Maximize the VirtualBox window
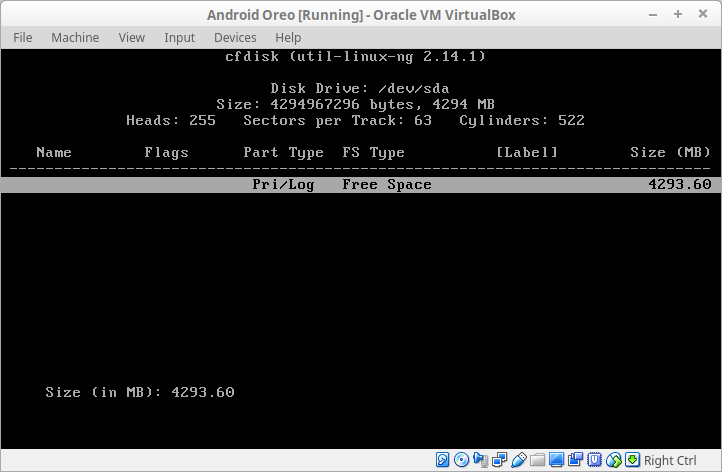 click(678, 14)
